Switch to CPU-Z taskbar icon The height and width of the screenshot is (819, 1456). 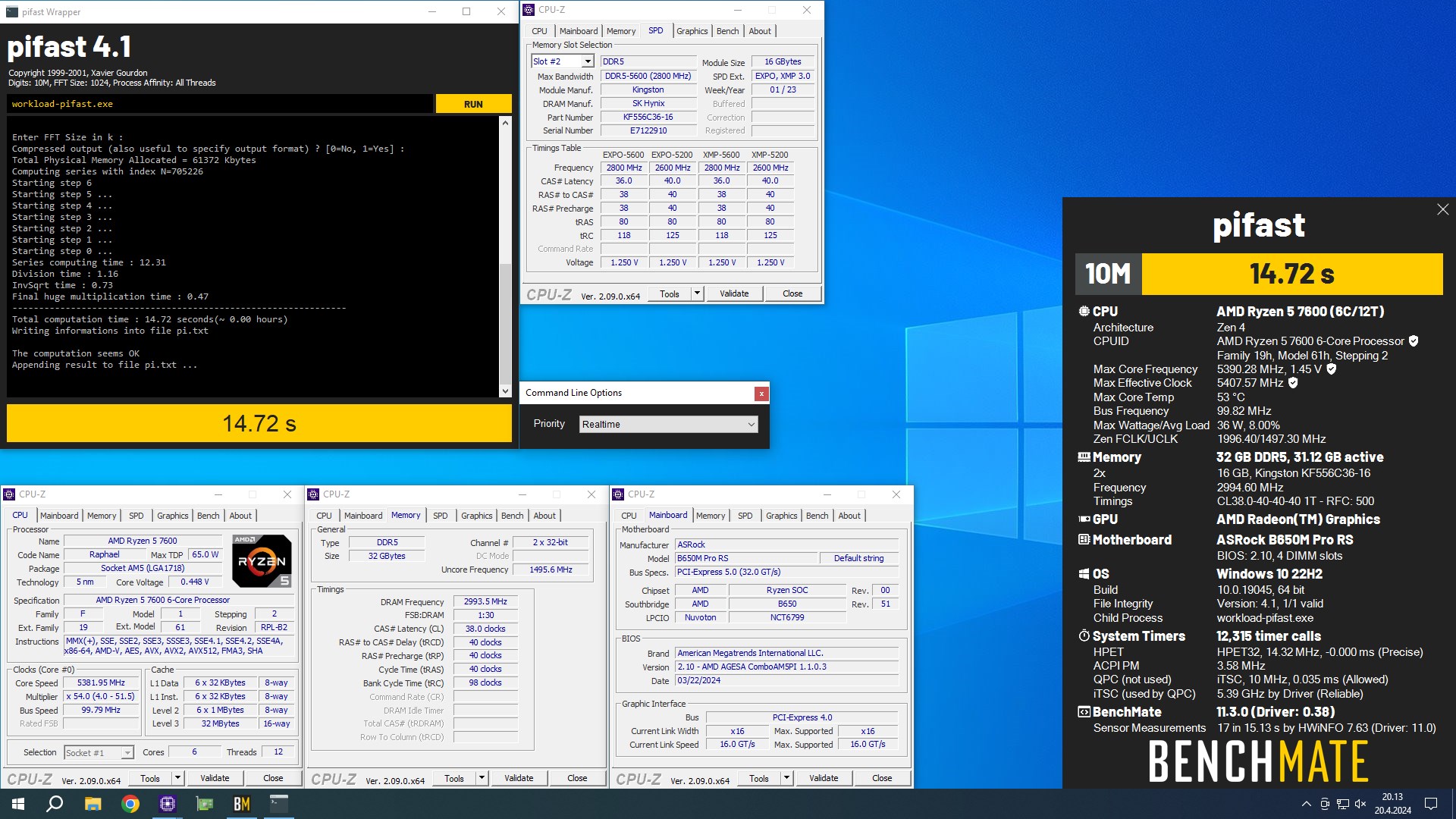point(168,804)
